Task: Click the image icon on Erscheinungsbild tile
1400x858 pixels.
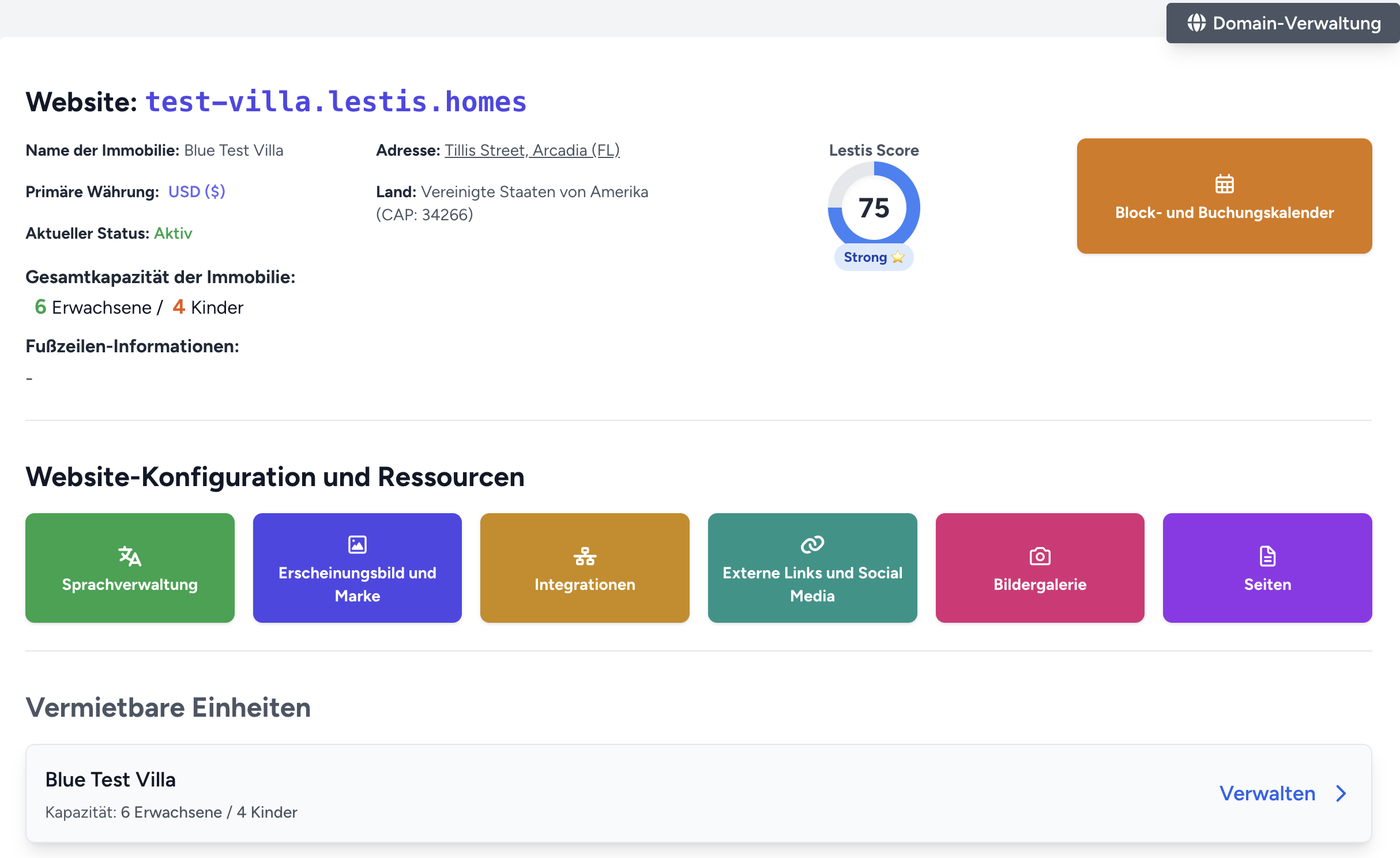Action: (x=357, y=544)
